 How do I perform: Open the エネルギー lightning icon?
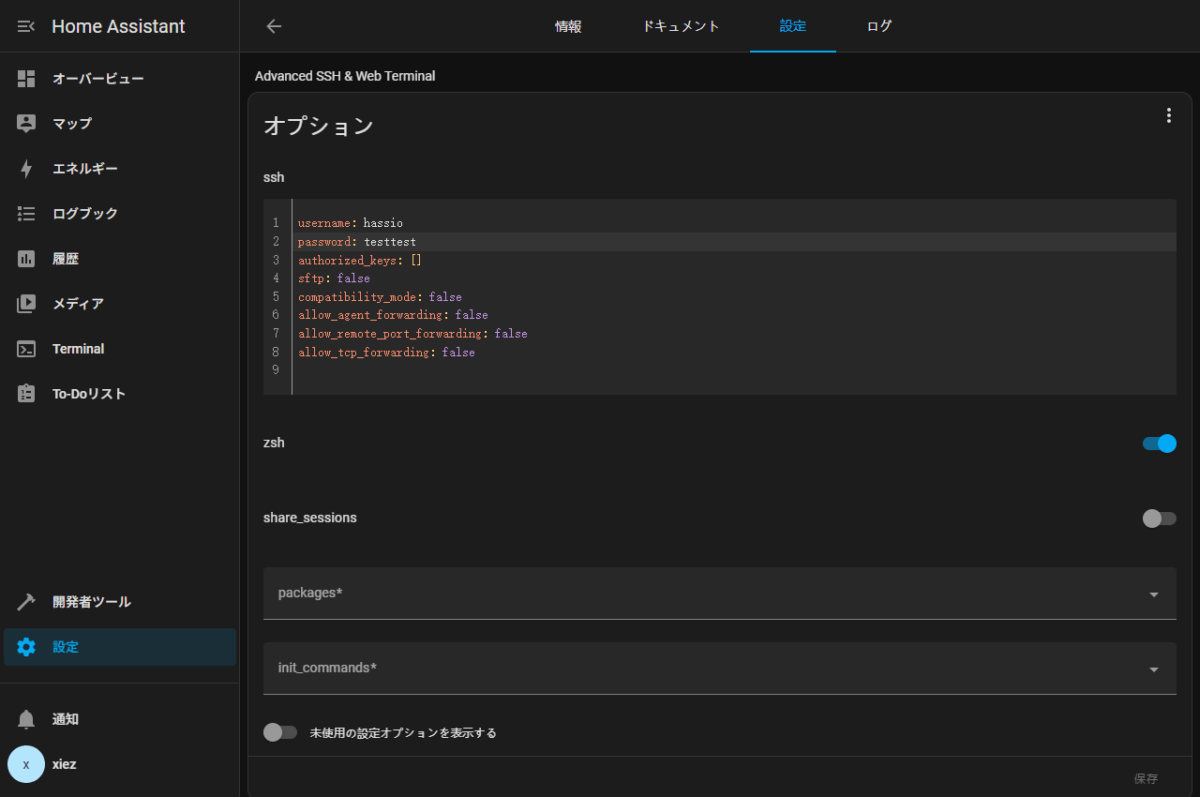click(26, 168)
